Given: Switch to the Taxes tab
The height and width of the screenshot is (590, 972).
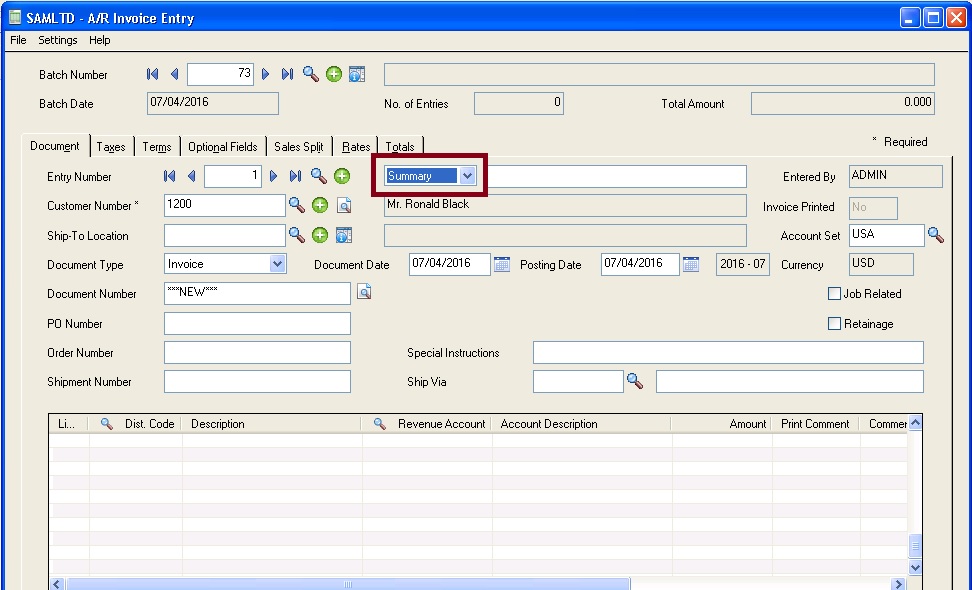Looking at the screenshot, I should point(111,147).
